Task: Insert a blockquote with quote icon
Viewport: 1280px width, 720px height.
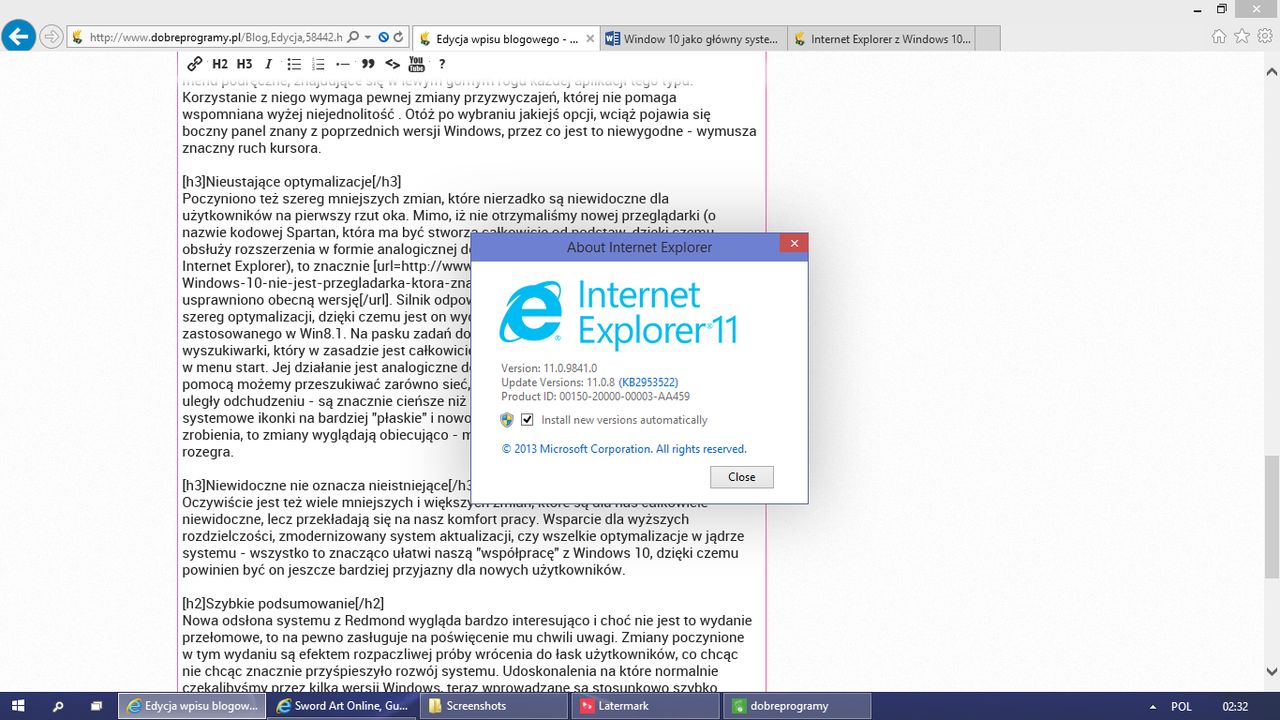Action: 368,64
